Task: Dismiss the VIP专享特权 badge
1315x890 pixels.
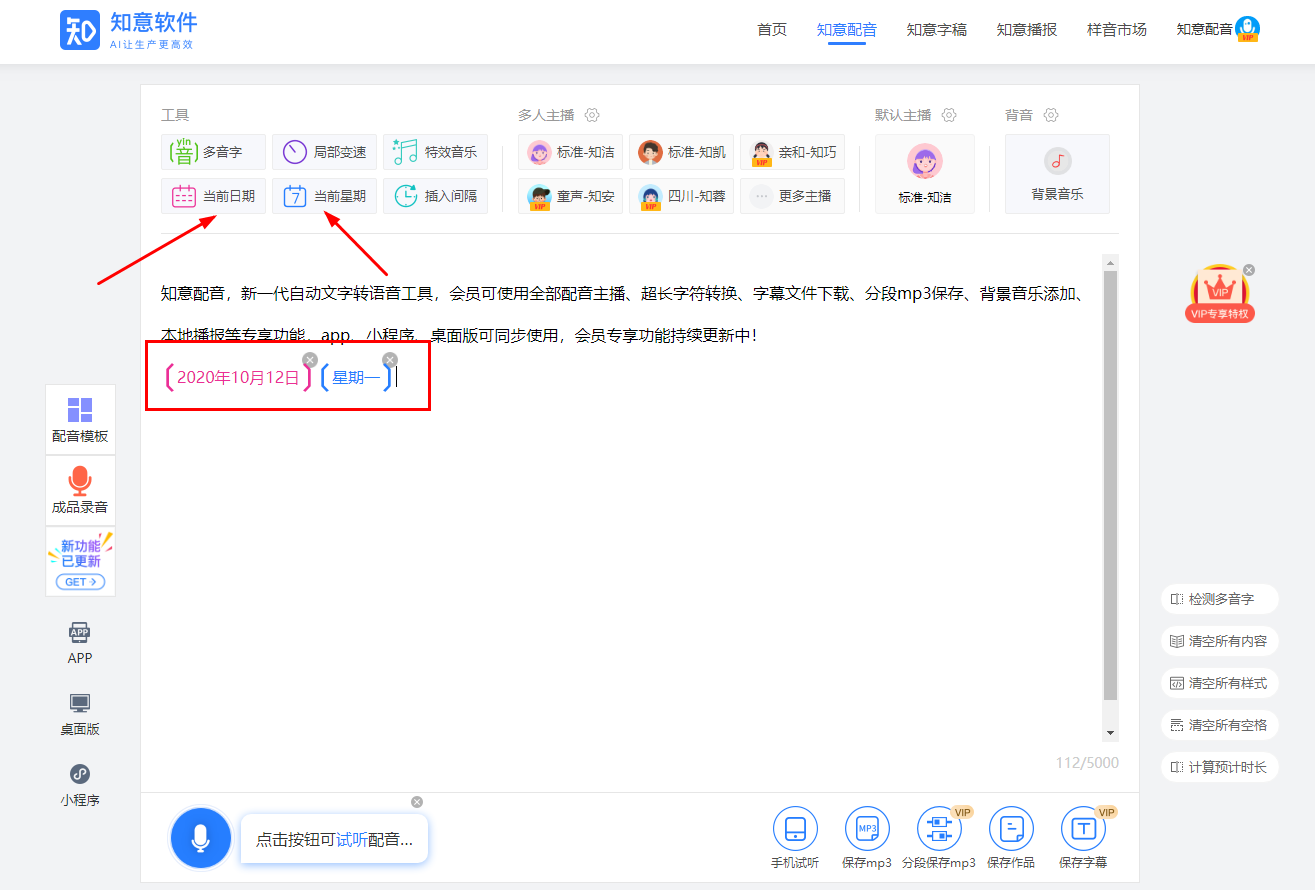Action: coord(1249,270)
